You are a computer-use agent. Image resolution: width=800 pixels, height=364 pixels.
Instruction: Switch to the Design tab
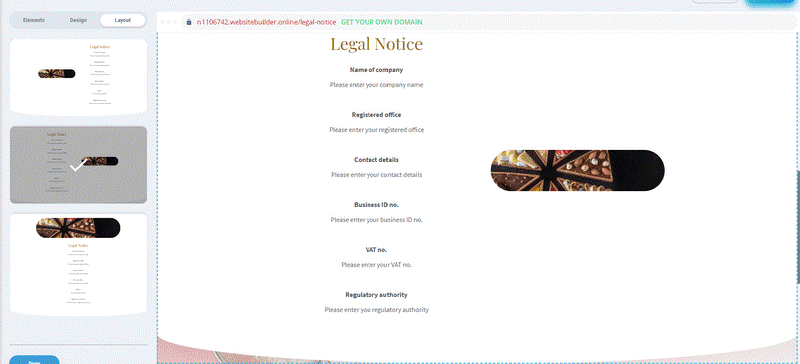tap(78, 20)
